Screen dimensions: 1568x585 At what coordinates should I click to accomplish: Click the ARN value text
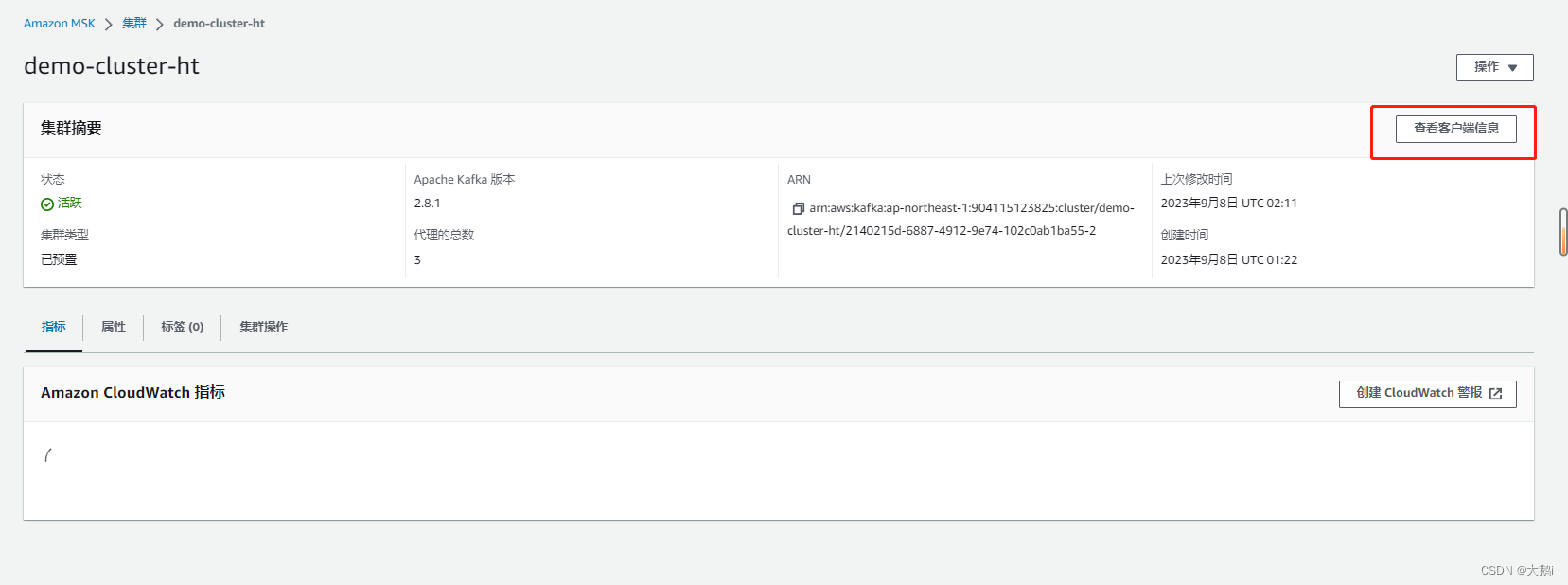click(x=960, y=220)
